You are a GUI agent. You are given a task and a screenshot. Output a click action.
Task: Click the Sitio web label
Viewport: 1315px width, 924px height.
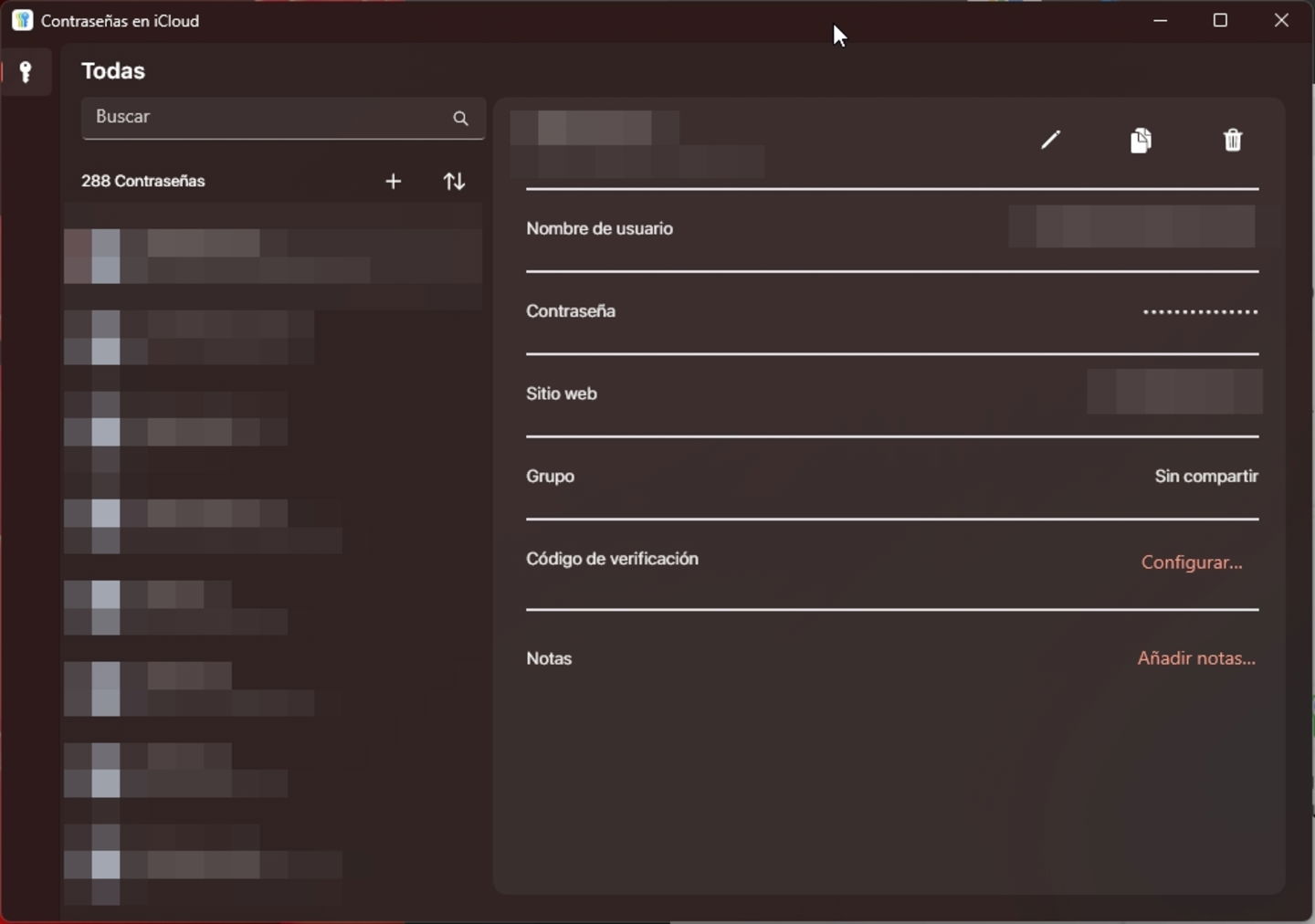click(x=562, y=394)
